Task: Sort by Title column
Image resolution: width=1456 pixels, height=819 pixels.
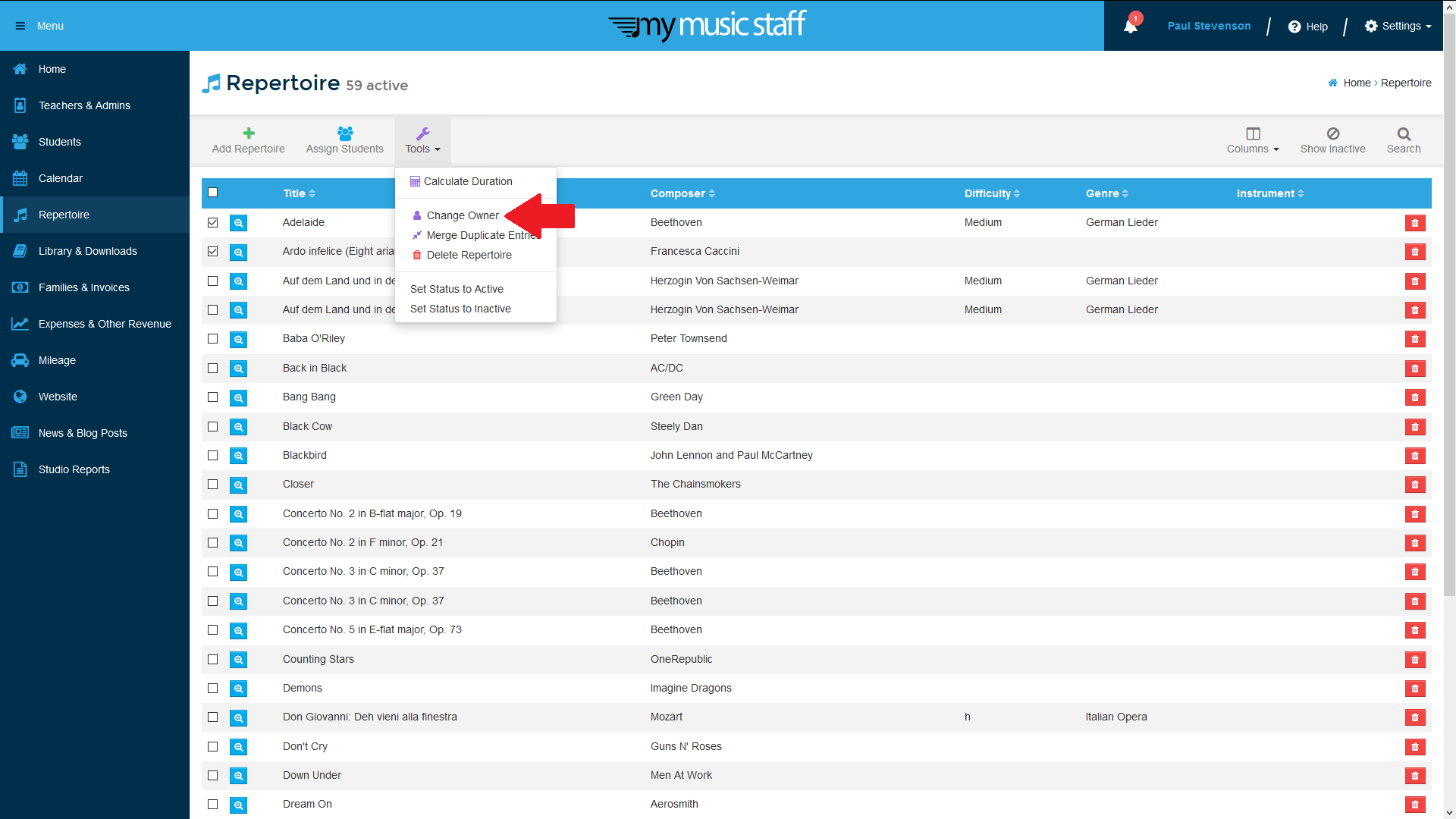Action: (299, 193)
